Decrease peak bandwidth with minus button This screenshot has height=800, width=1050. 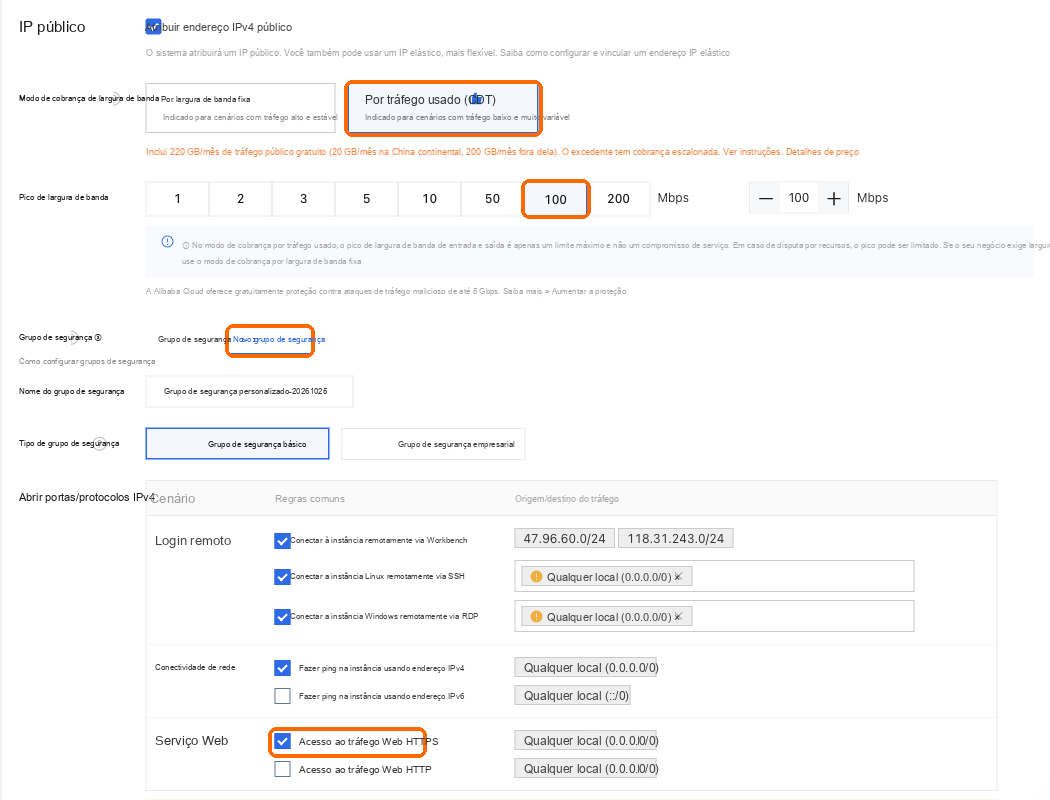click(x=765, y=199)
